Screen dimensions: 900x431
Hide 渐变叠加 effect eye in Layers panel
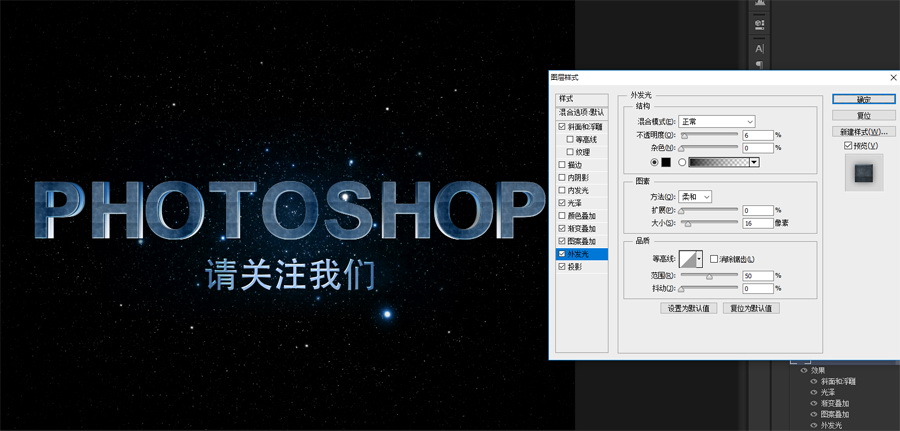813,403
